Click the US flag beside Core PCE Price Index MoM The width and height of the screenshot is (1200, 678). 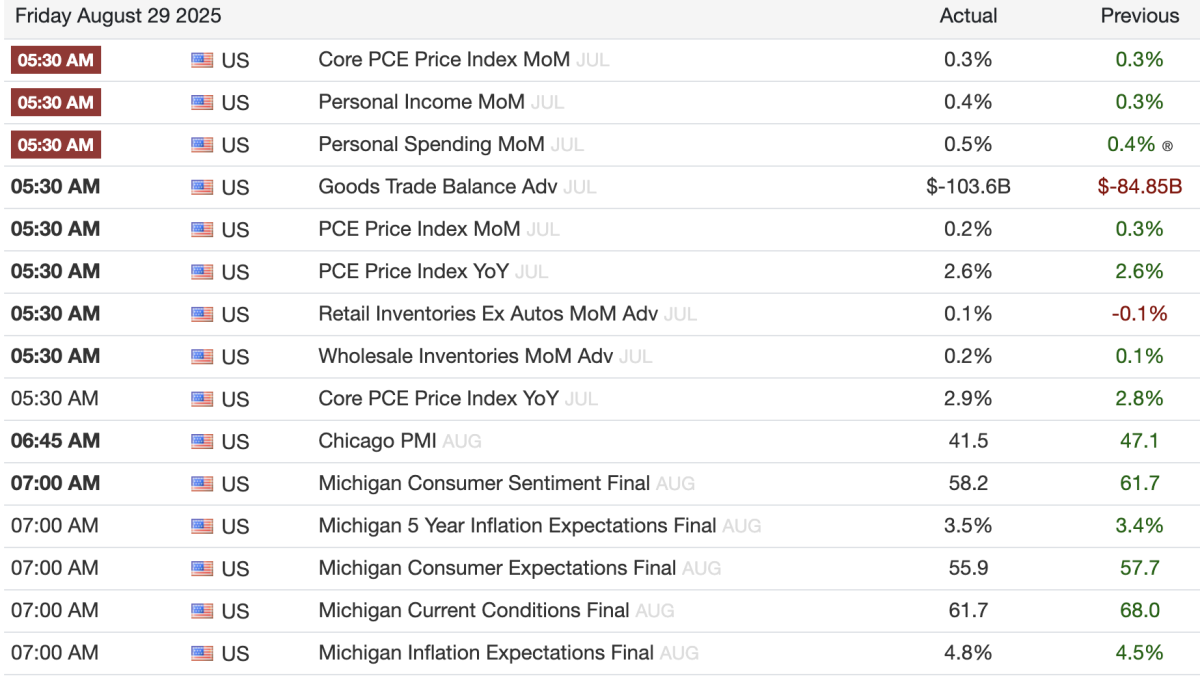point(202,60)
